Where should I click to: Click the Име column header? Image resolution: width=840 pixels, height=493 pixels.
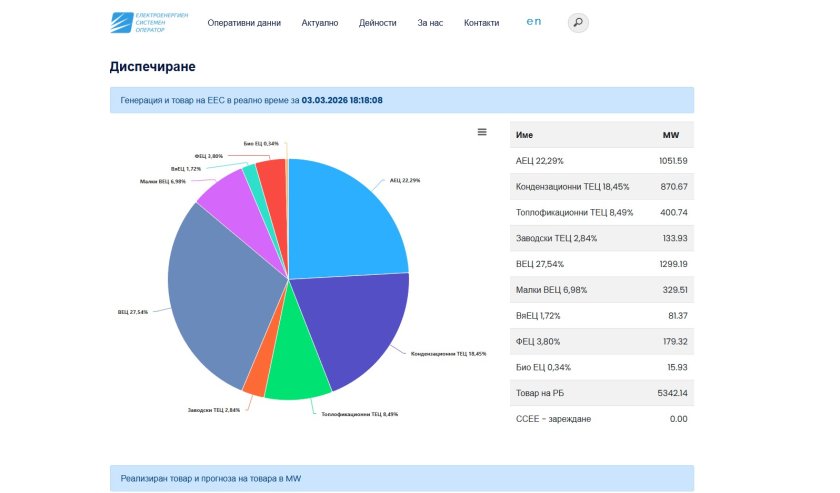click(x=524, y=135)
